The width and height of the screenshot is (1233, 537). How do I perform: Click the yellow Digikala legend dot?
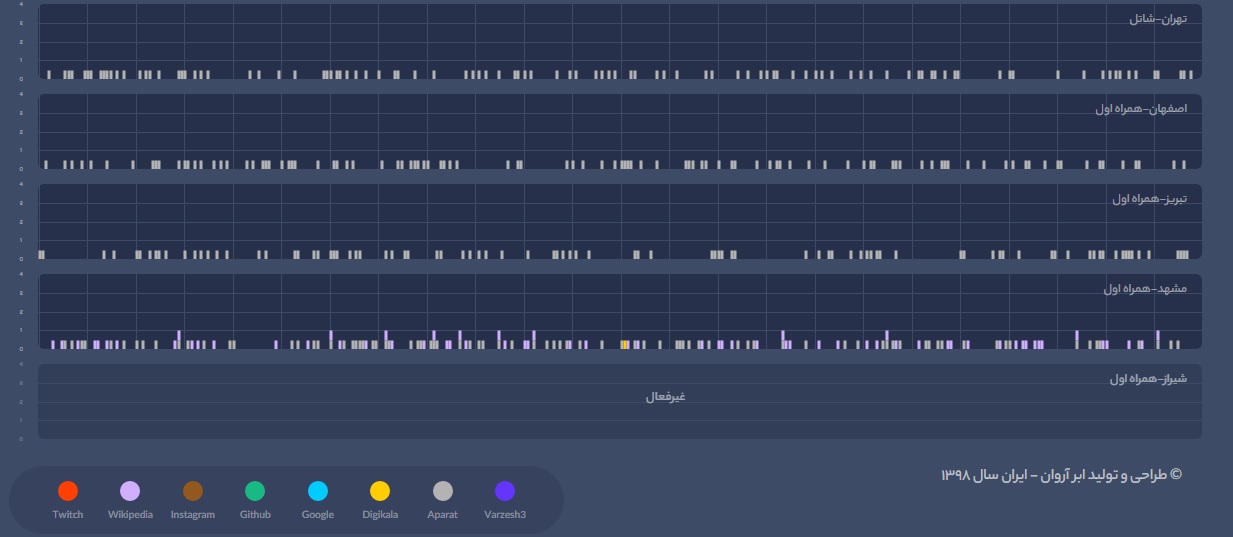[380, 491]
